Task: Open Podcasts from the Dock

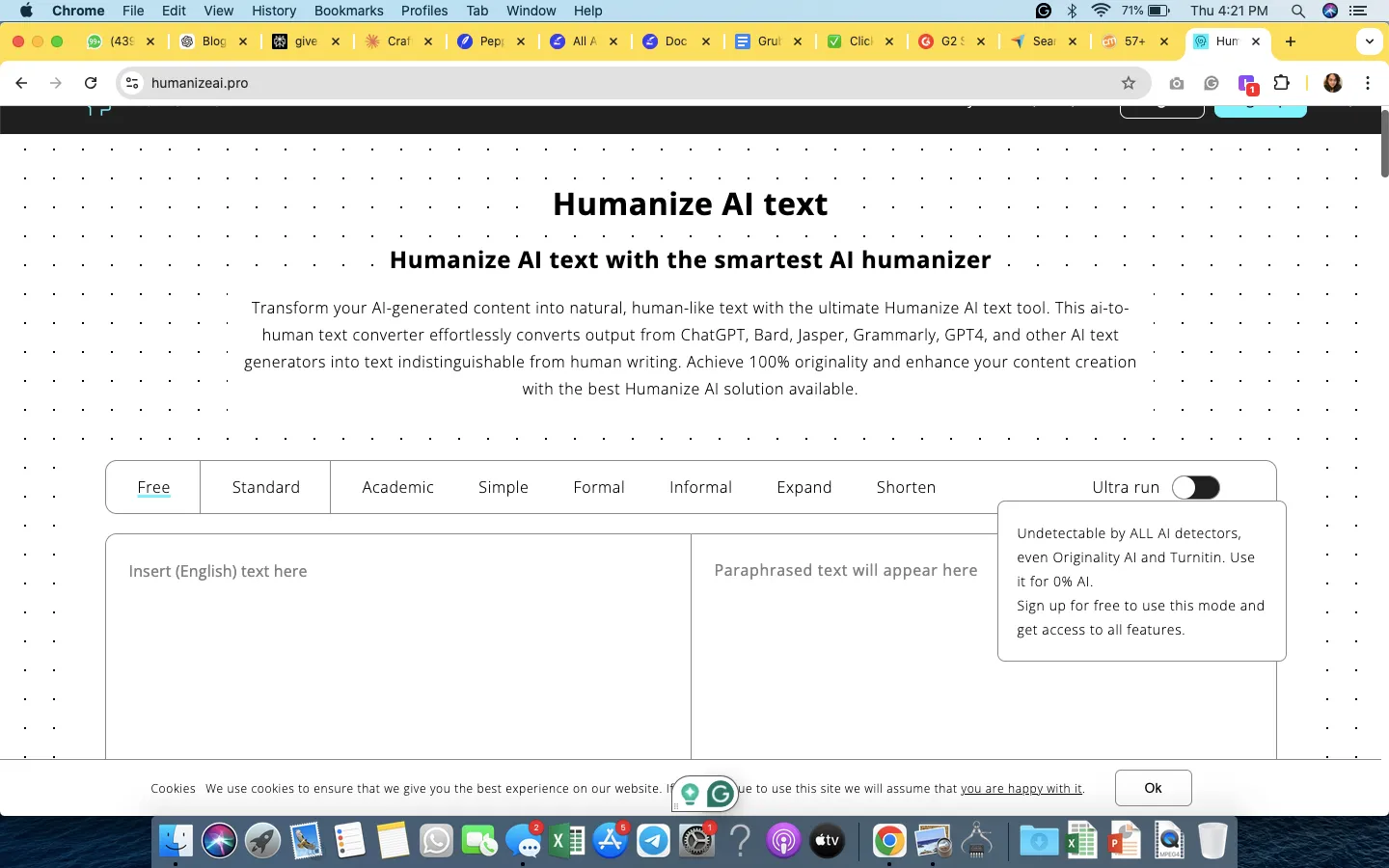Action: click(x=783, y=841)
